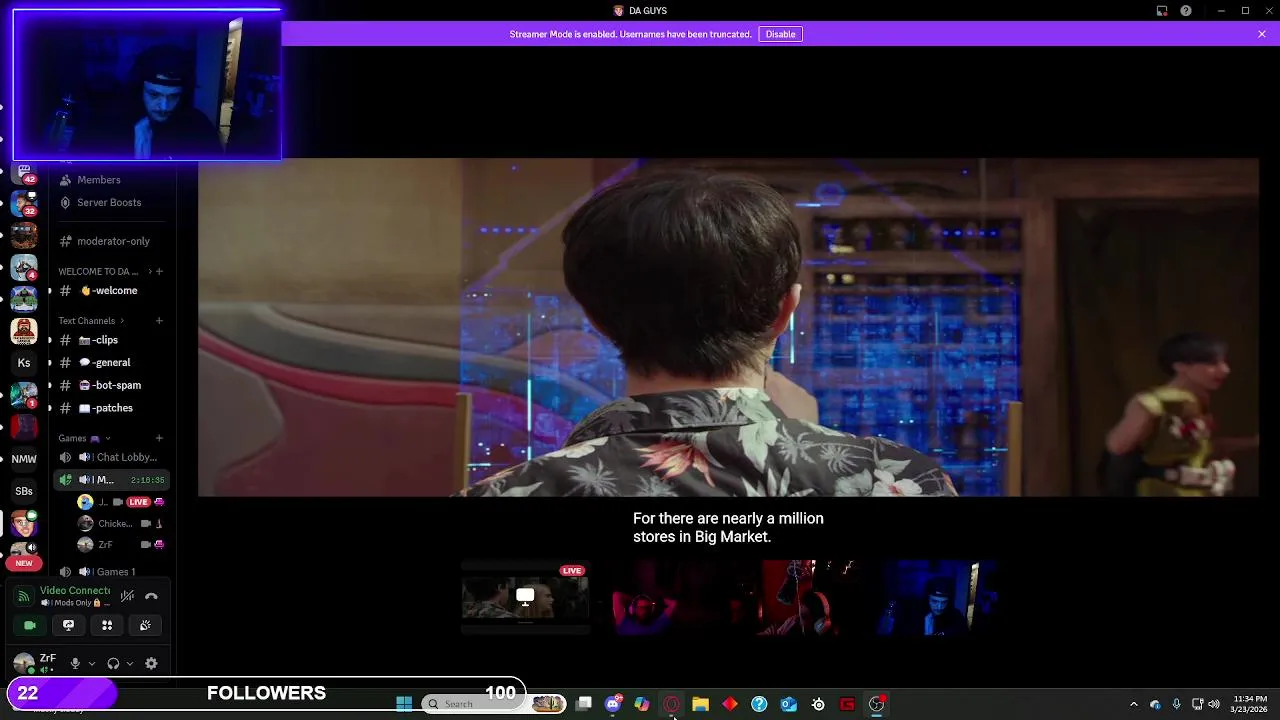Open the clock showing 11:34 PM
Screen dimensions: 1280x720
click(x=1250, y=704)
